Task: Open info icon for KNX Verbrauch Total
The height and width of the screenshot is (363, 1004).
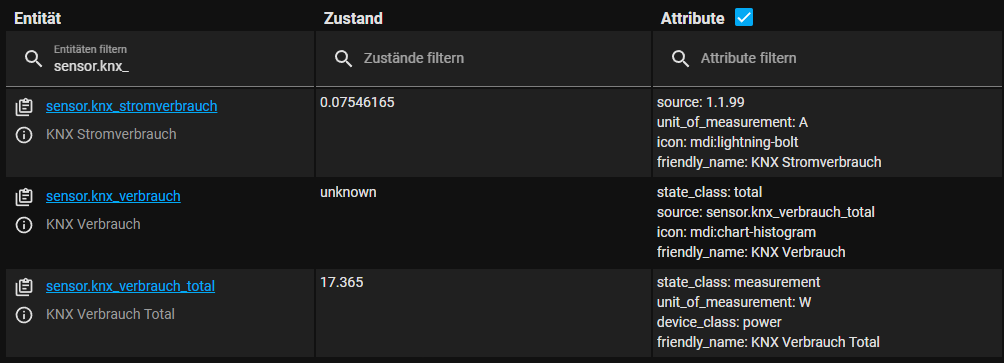Action: coord(24,315)
